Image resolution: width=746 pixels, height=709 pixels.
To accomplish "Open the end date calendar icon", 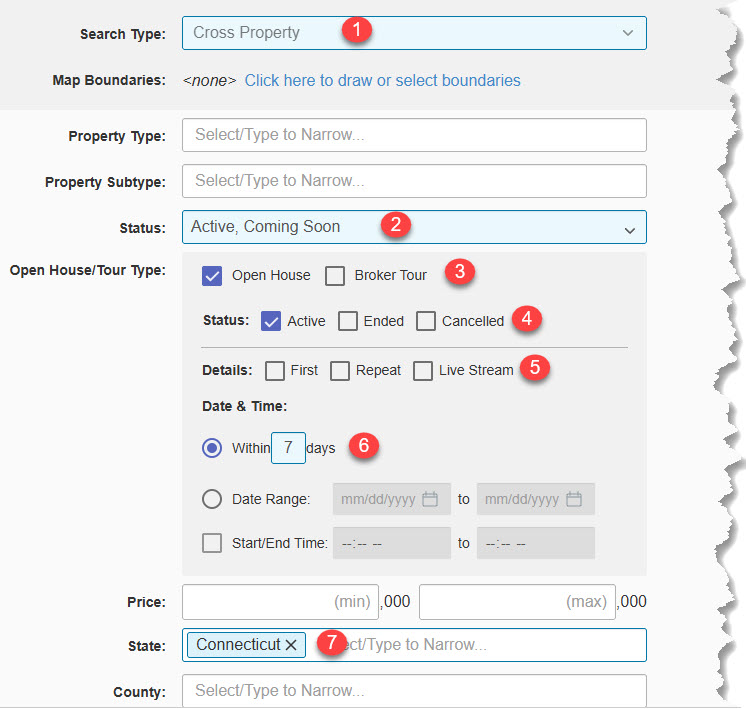I will 574,499.
